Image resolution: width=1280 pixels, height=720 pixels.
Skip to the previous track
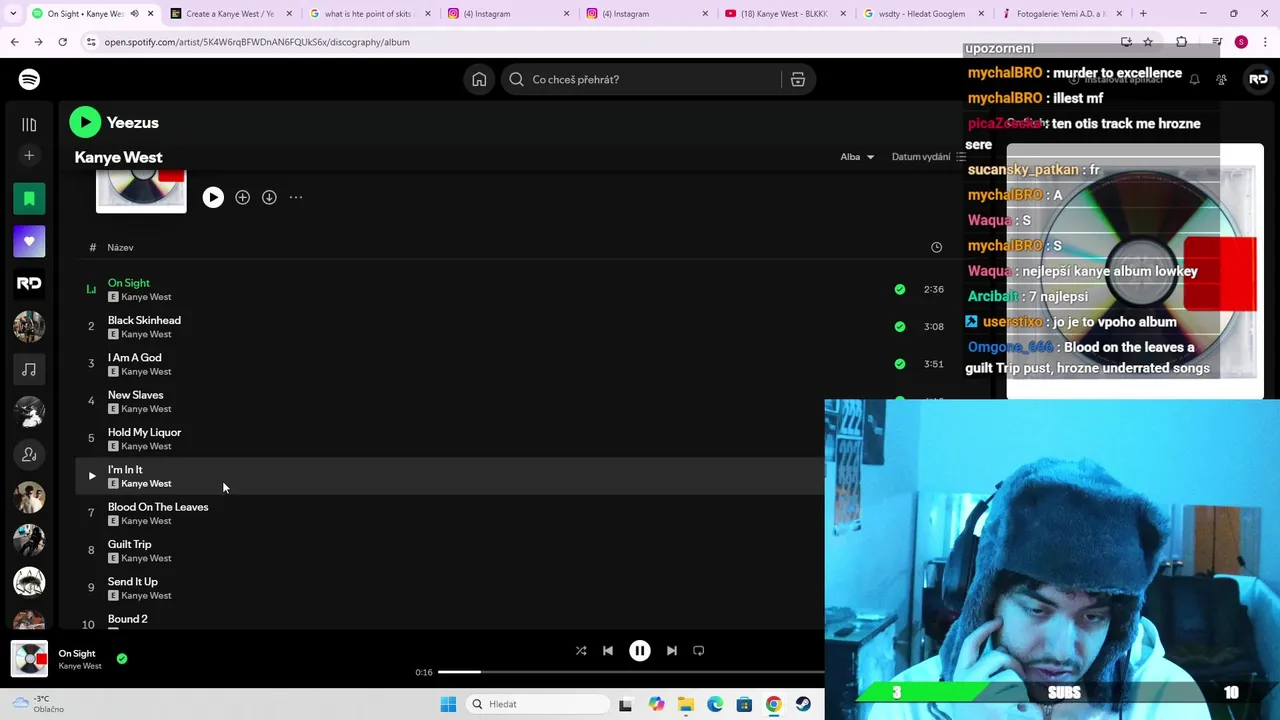point(607,650)
